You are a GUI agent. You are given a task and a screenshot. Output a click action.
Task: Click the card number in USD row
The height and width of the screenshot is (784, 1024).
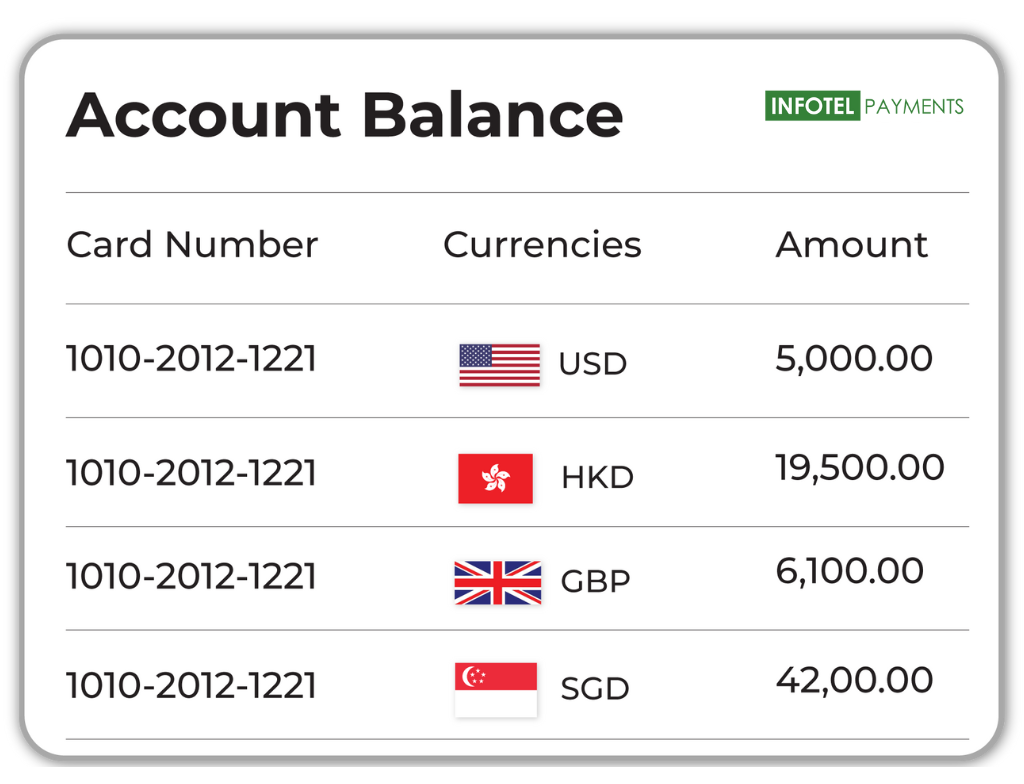point(191,358)
